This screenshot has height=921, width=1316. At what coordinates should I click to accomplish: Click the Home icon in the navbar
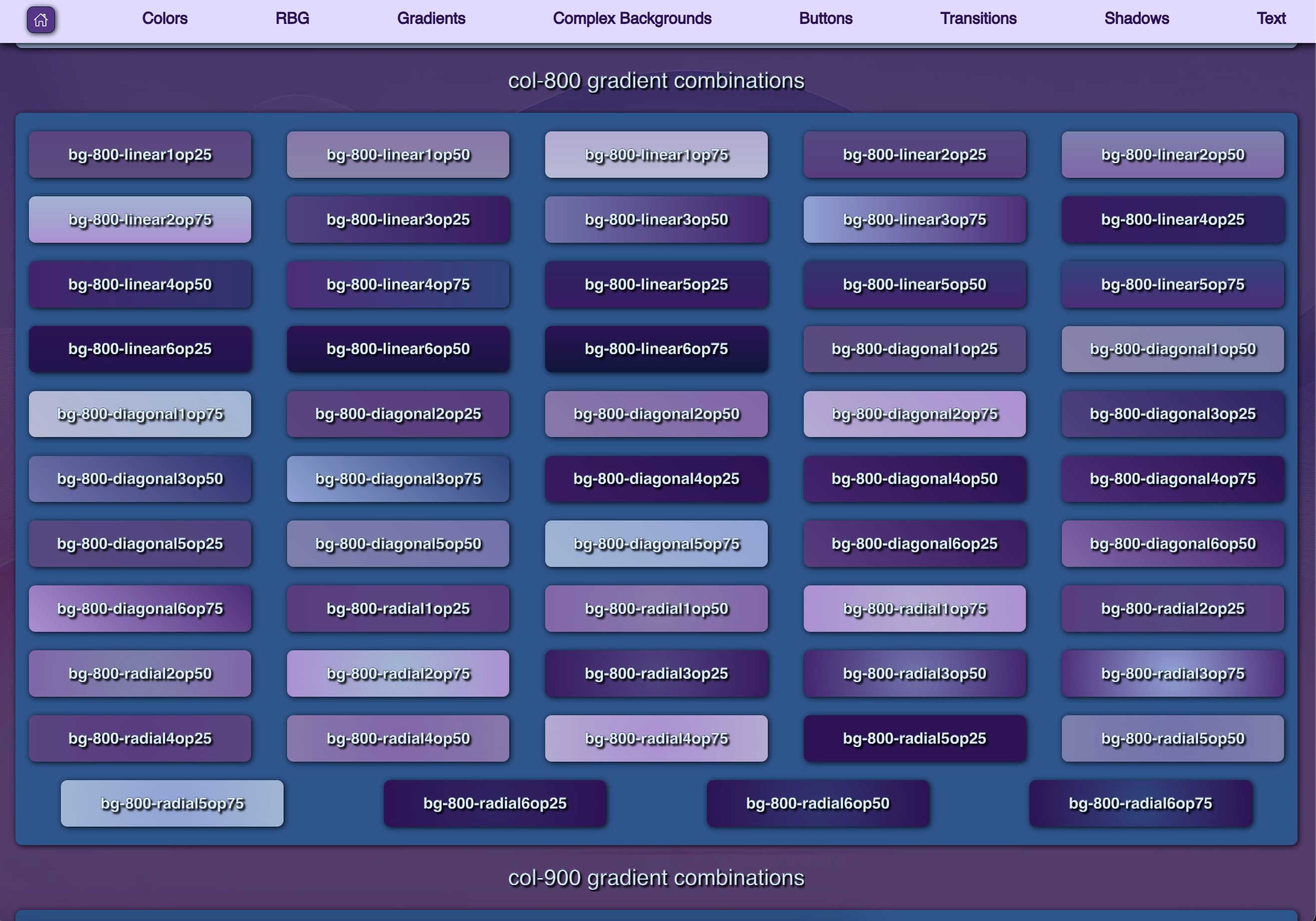click(x=41, y=20)
